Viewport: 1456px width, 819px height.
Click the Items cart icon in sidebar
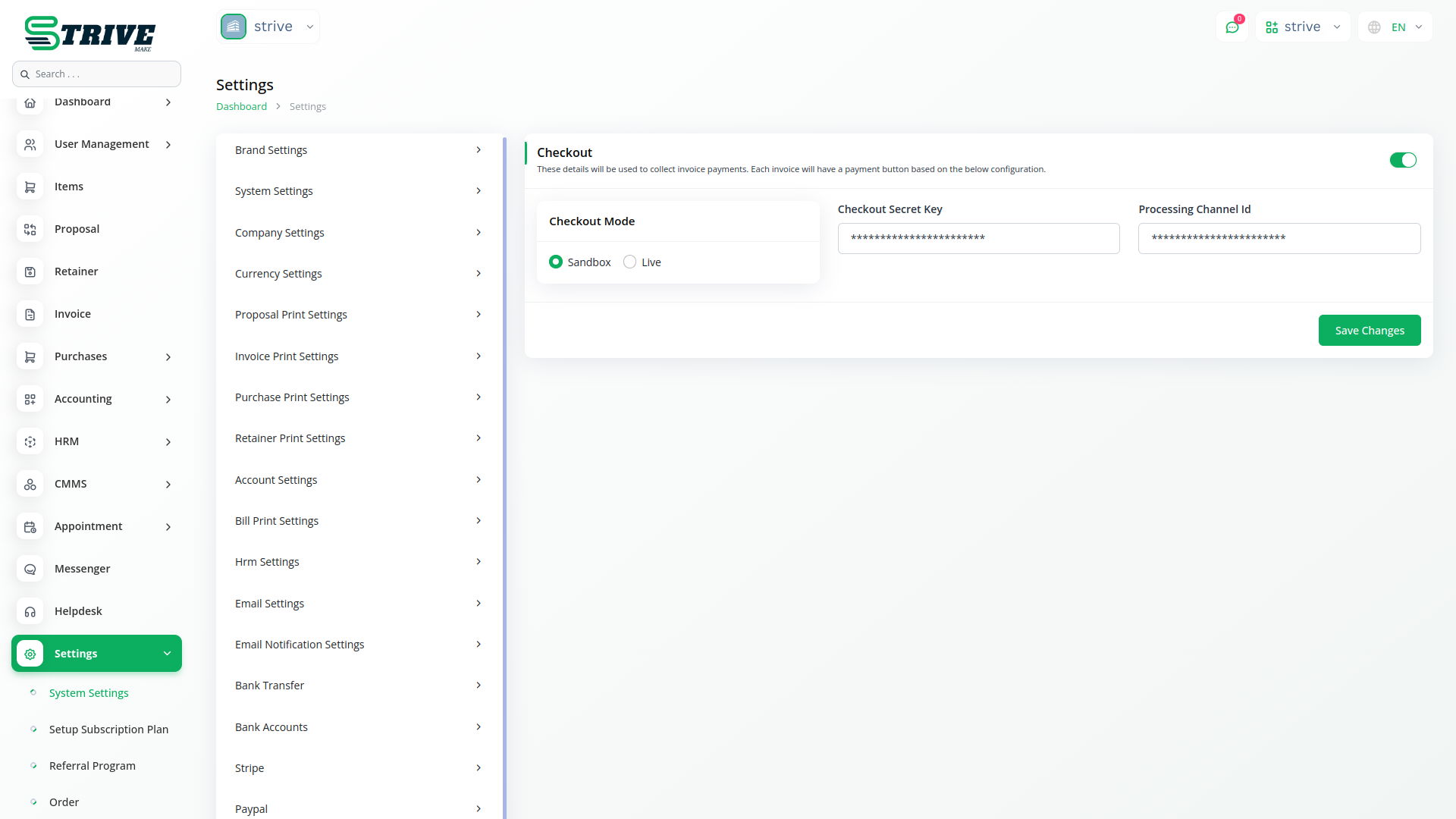click(x=30, y=187)
